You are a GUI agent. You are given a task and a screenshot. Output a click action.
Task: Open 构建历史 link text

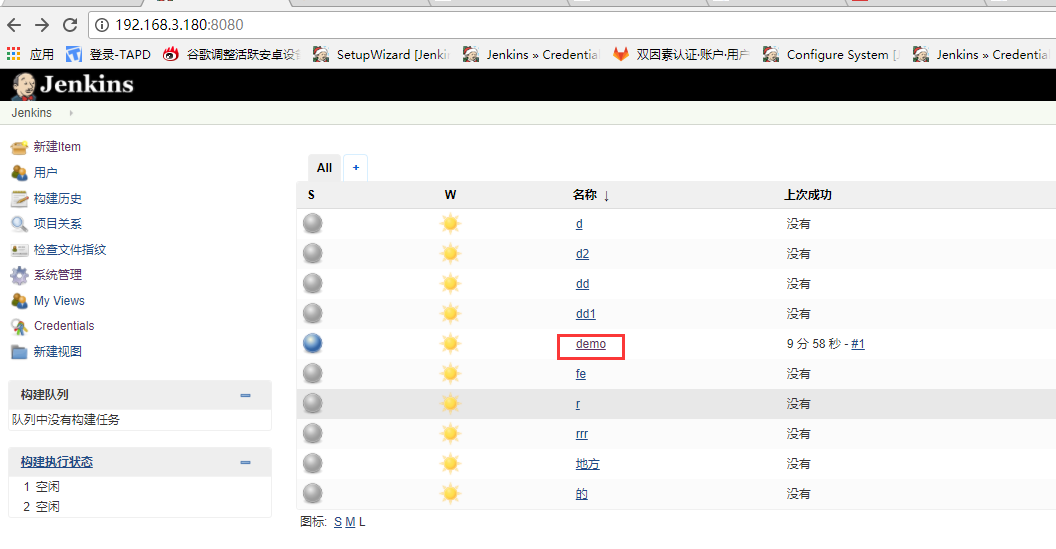pos(58,199)
